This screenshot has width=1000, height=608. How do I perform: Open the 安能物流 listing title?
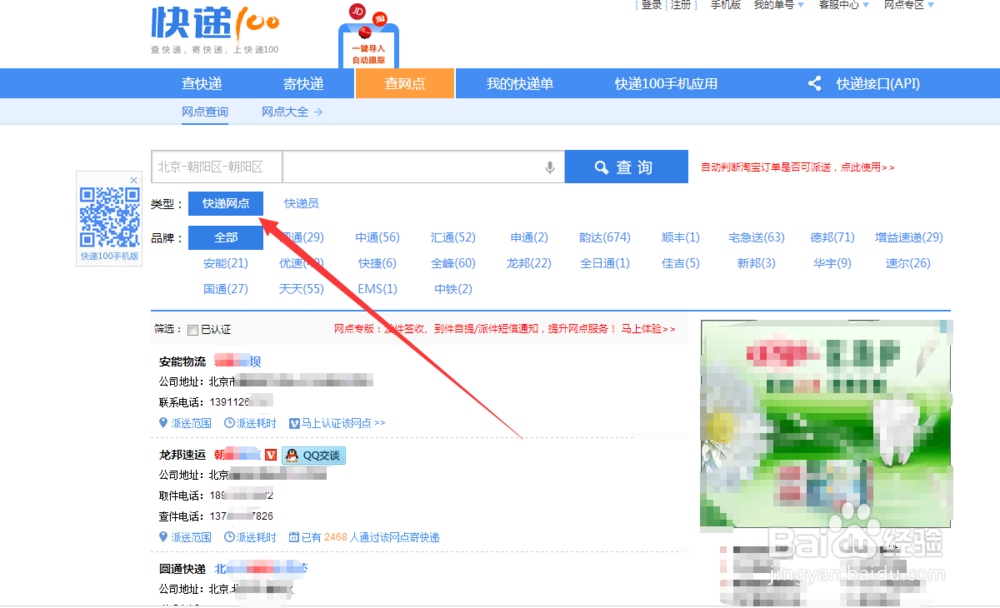tap(182, 362)
